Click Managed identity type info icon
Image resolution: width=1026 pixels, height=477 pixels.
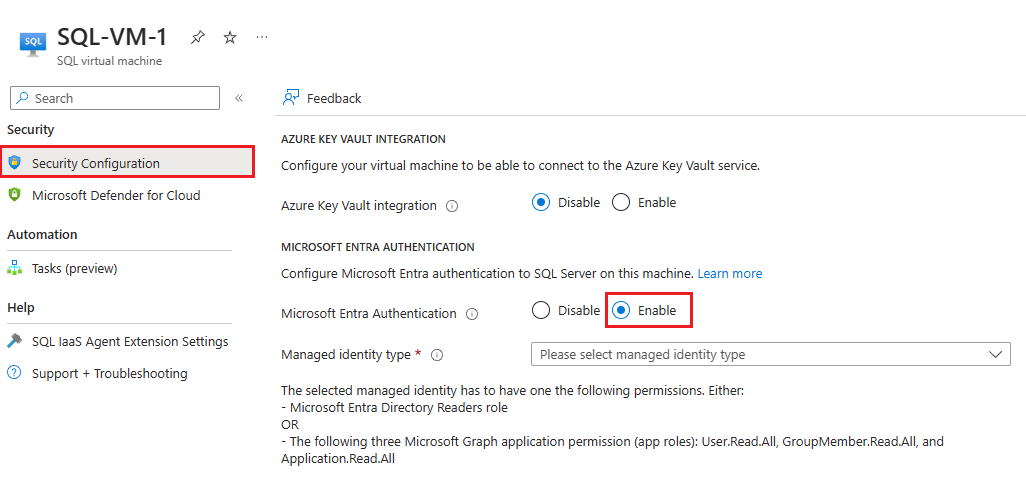tap(437, 355)
